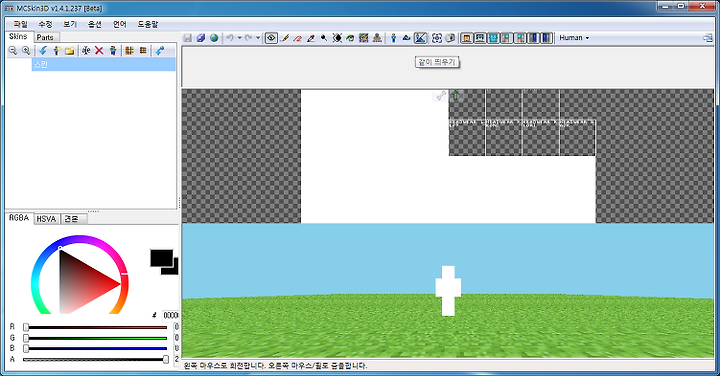Click the save all blue disks icon
The width and height of the screenshot is (720, 376).
click(x=201, y=38)
